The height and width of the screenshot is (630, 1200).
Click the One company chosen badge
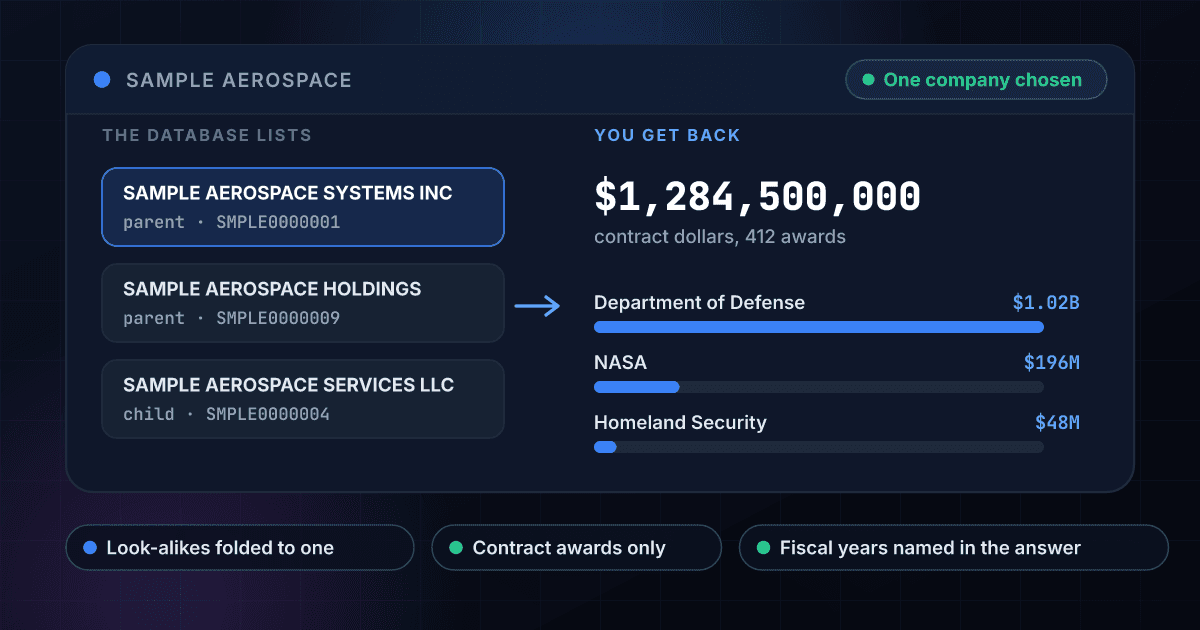pyautogui.click(x=976, y=80)
